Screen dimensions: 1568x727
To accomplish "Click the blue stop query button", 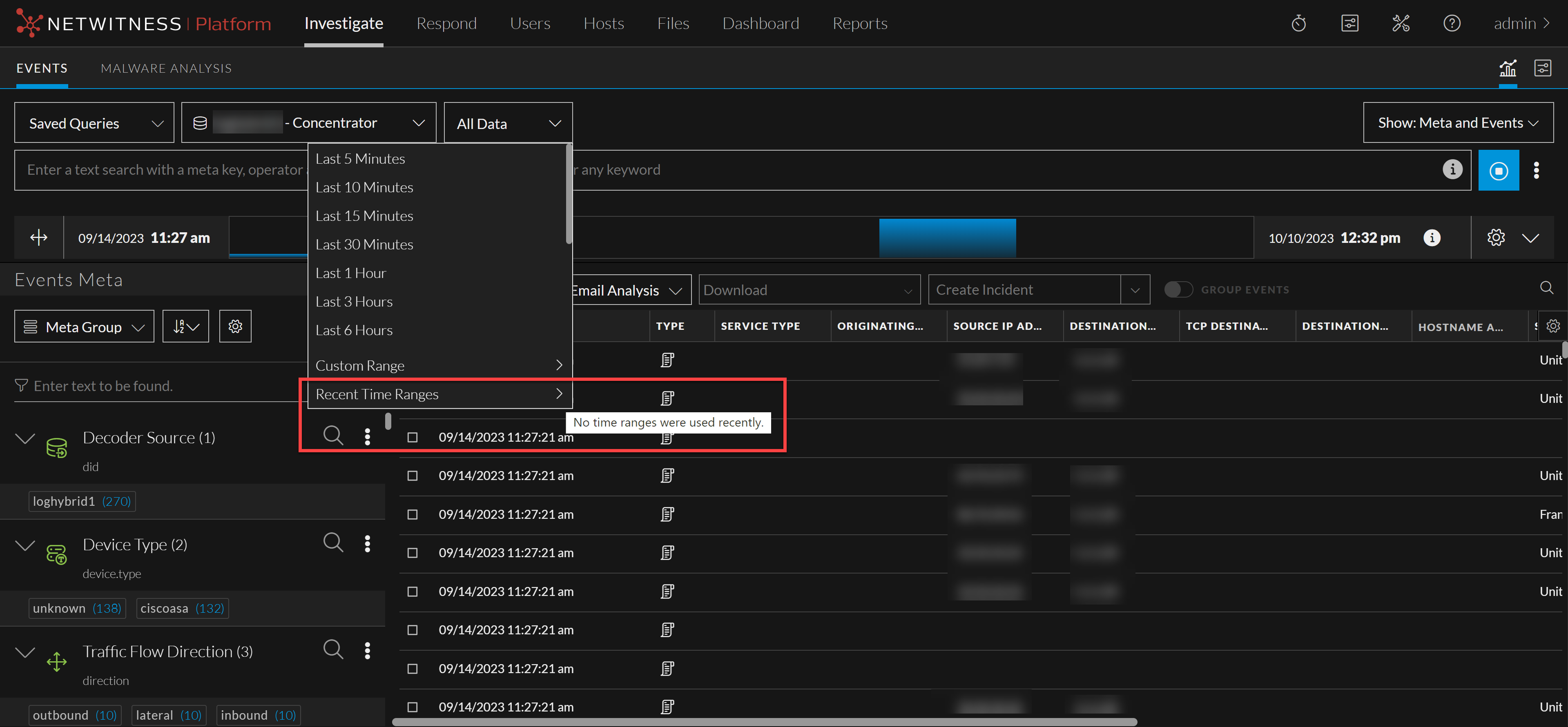I will point(1498,170).
